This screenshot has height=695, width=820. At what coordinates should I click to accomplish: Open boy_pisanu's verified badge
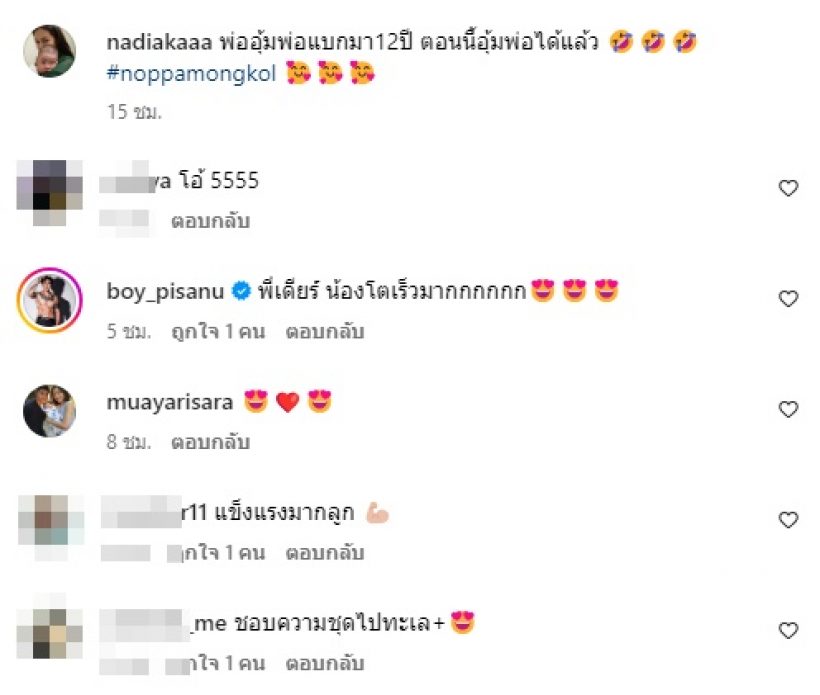[241, 291]
